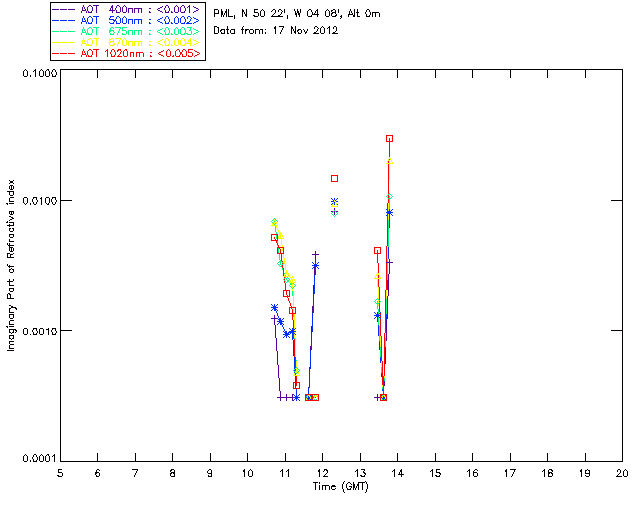Click the x-axis title Time (GMT)
This screenshot has width=640, height=512.
point(341,487)
